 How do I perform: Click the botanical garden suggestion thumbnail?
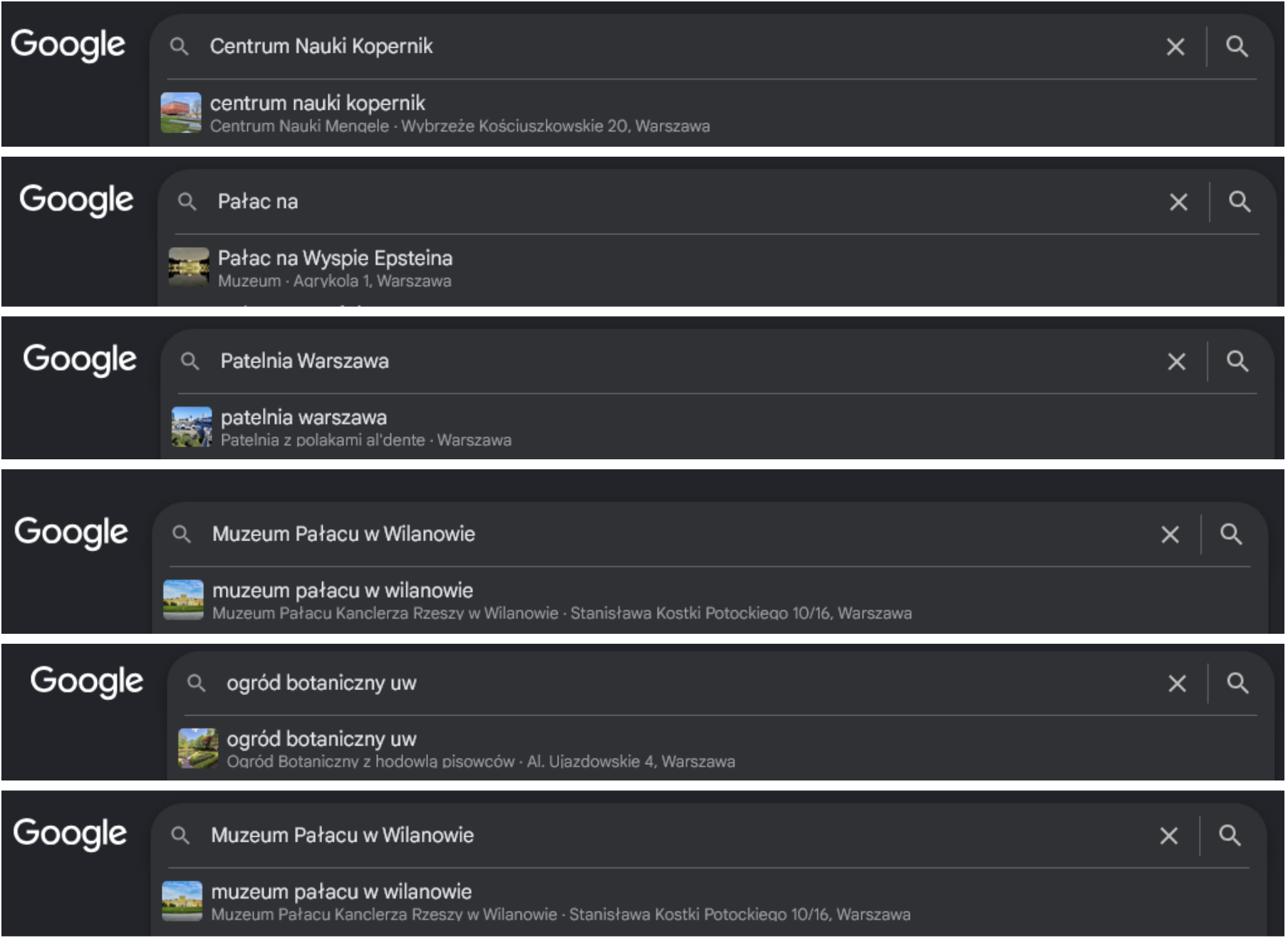[198, 748]
